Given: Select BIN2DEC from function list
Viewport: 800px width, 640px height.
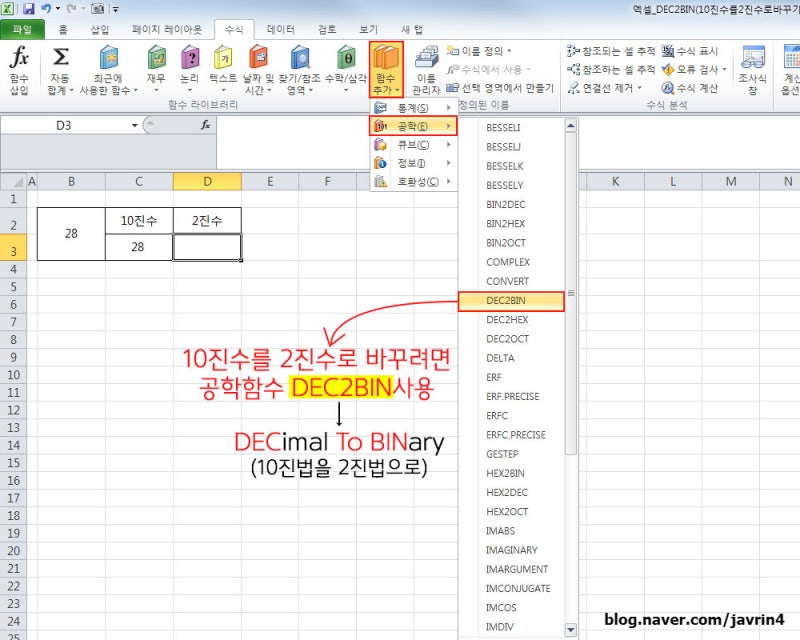Looking at the screenshot, I should pos(511,205).
